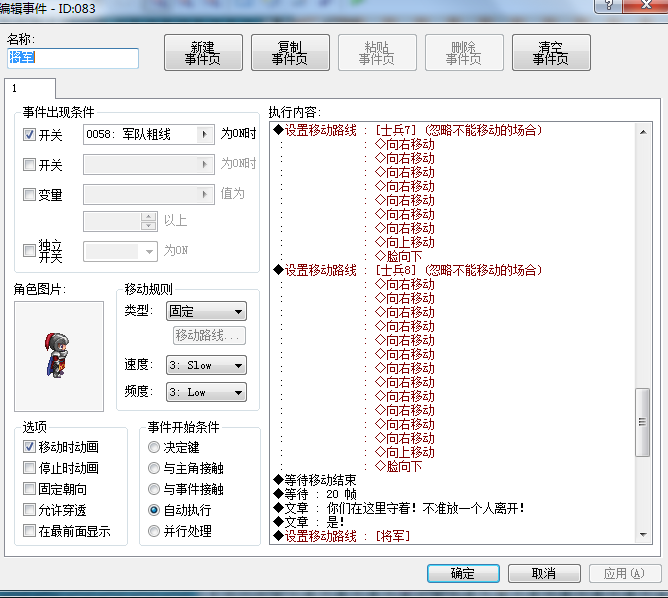The width and height of the screenshot is (668, 598).
Task: Select the 等待: 20 帧 command line
Action: coord(315,494)
